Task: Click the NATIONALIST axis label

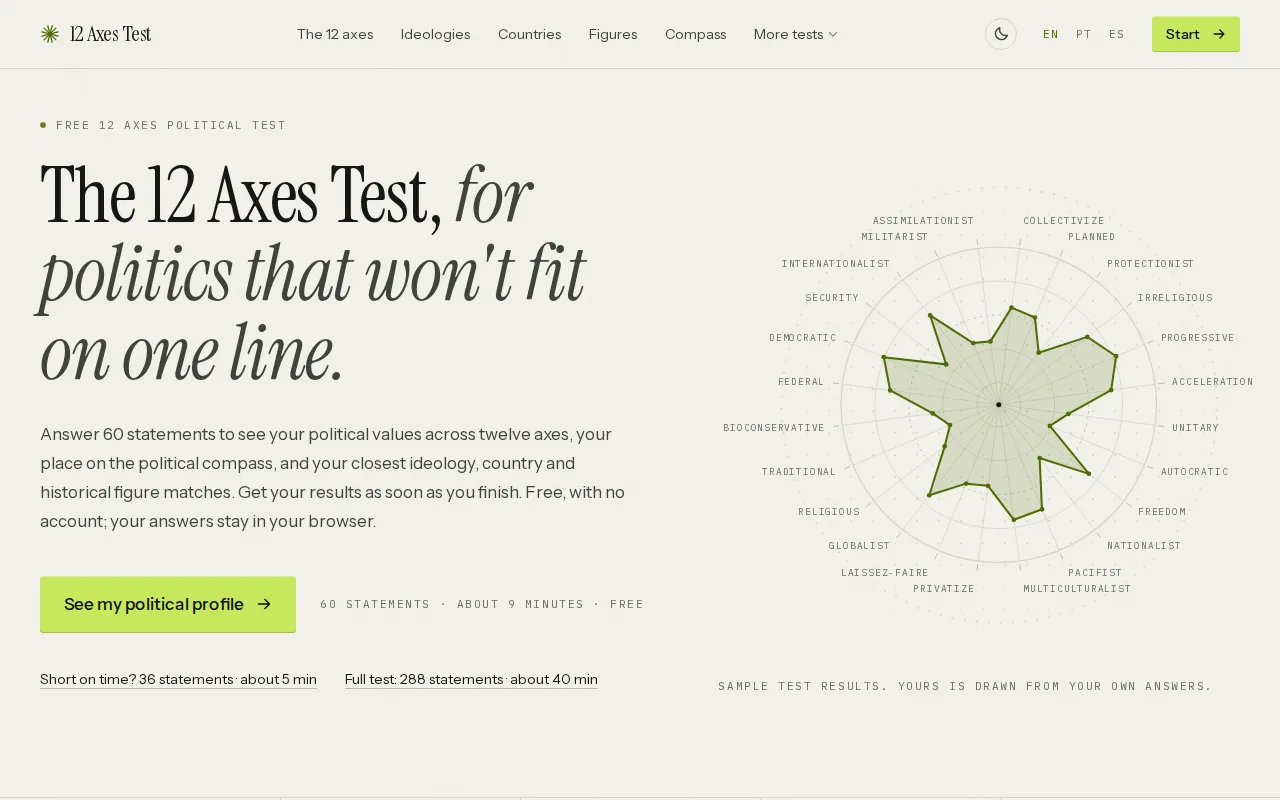Action: pos(1144,546)
